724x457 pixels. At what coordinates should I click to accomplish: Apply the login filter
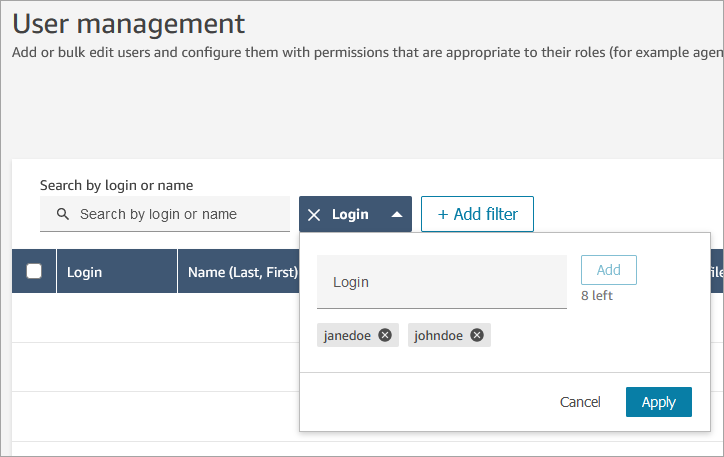tap(658, 402)
